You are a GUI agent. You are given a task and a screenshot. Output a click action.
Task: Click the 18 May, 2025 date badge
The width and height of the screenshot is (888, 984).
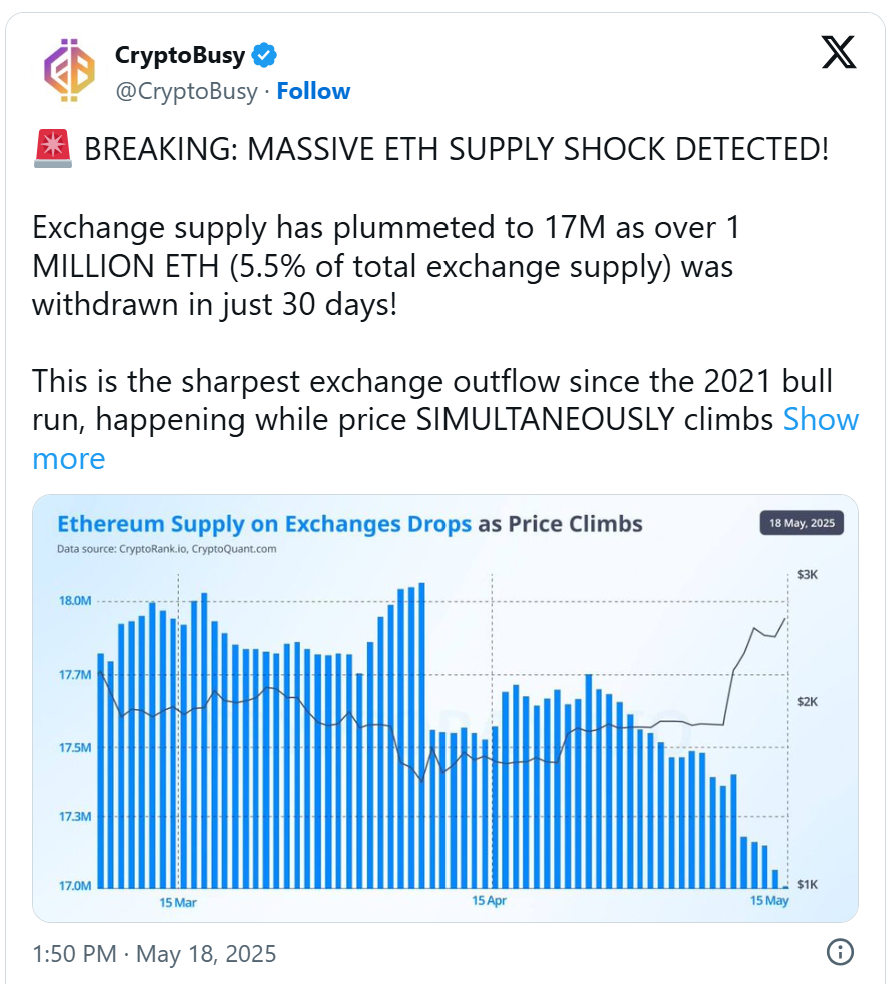click(x=801, y=523)
